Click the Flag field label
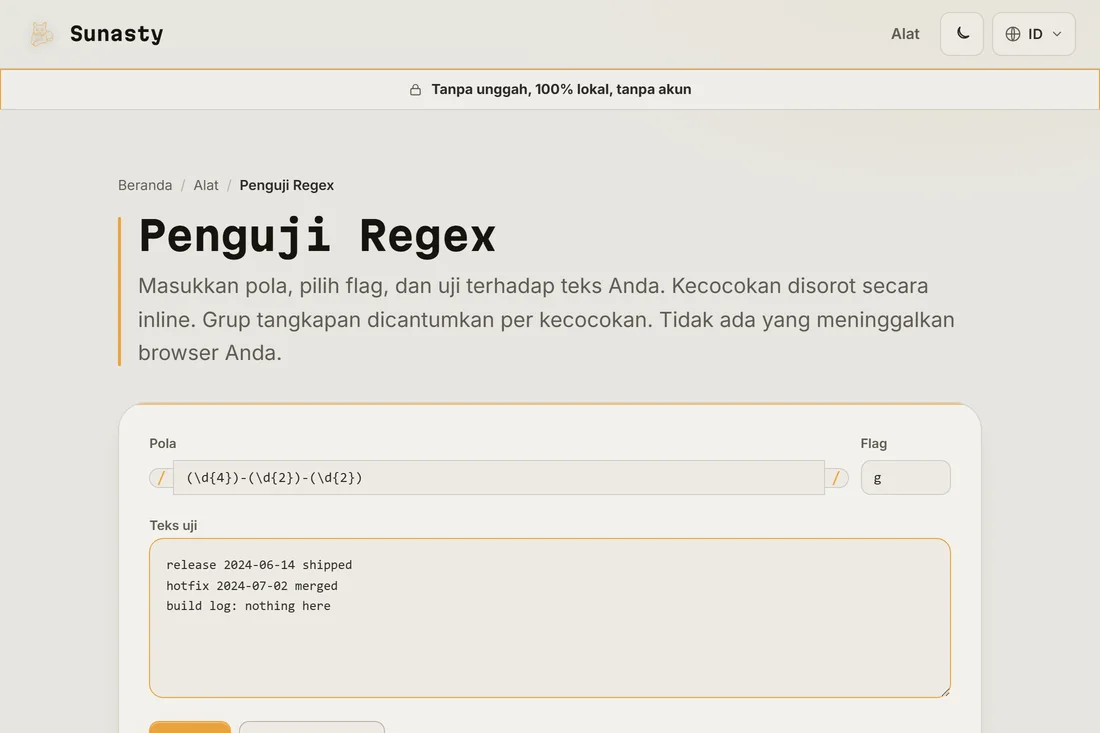Viewport: 1100px width, 733px height. 873,443
